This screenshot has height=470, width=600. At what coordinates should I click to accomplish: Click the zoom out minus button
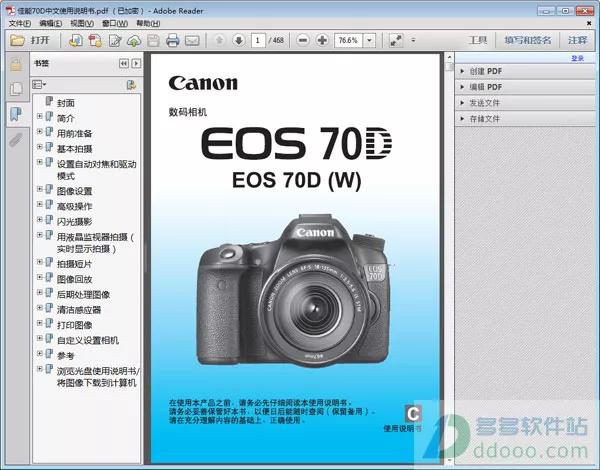pyautogui.click(x=304, y=40)
